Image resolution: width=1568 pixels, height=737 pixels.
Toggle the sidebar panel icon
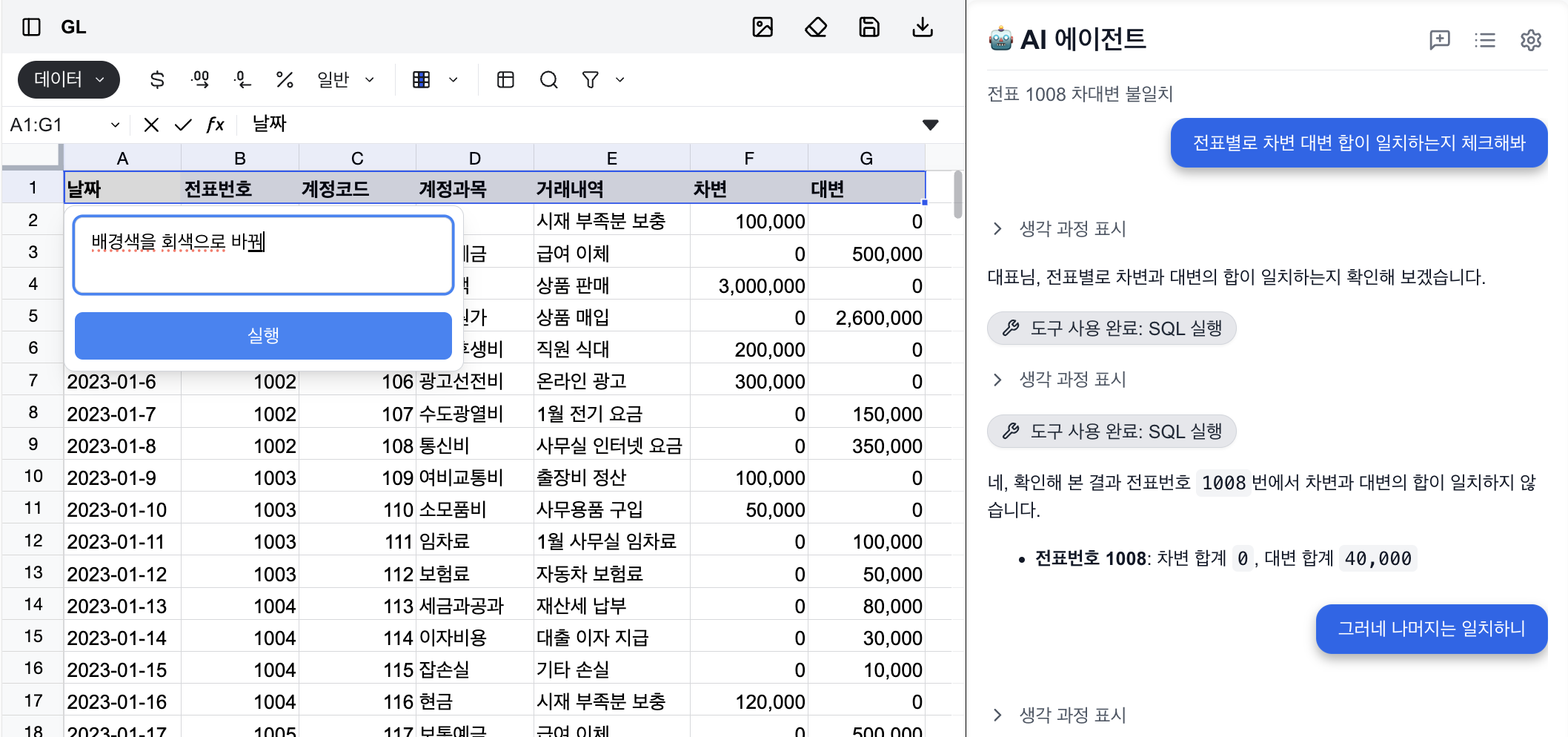click(x=31, y=27)
